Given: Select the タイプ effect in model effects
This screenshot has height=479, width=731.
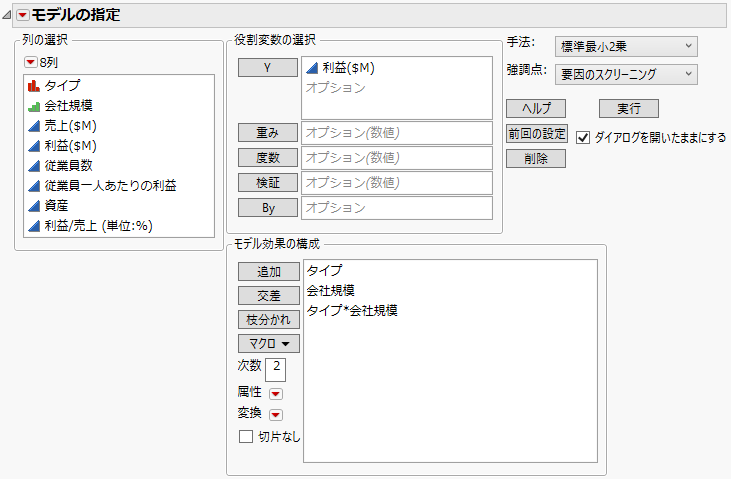Looking at the screenshot, I should (324, 270).
